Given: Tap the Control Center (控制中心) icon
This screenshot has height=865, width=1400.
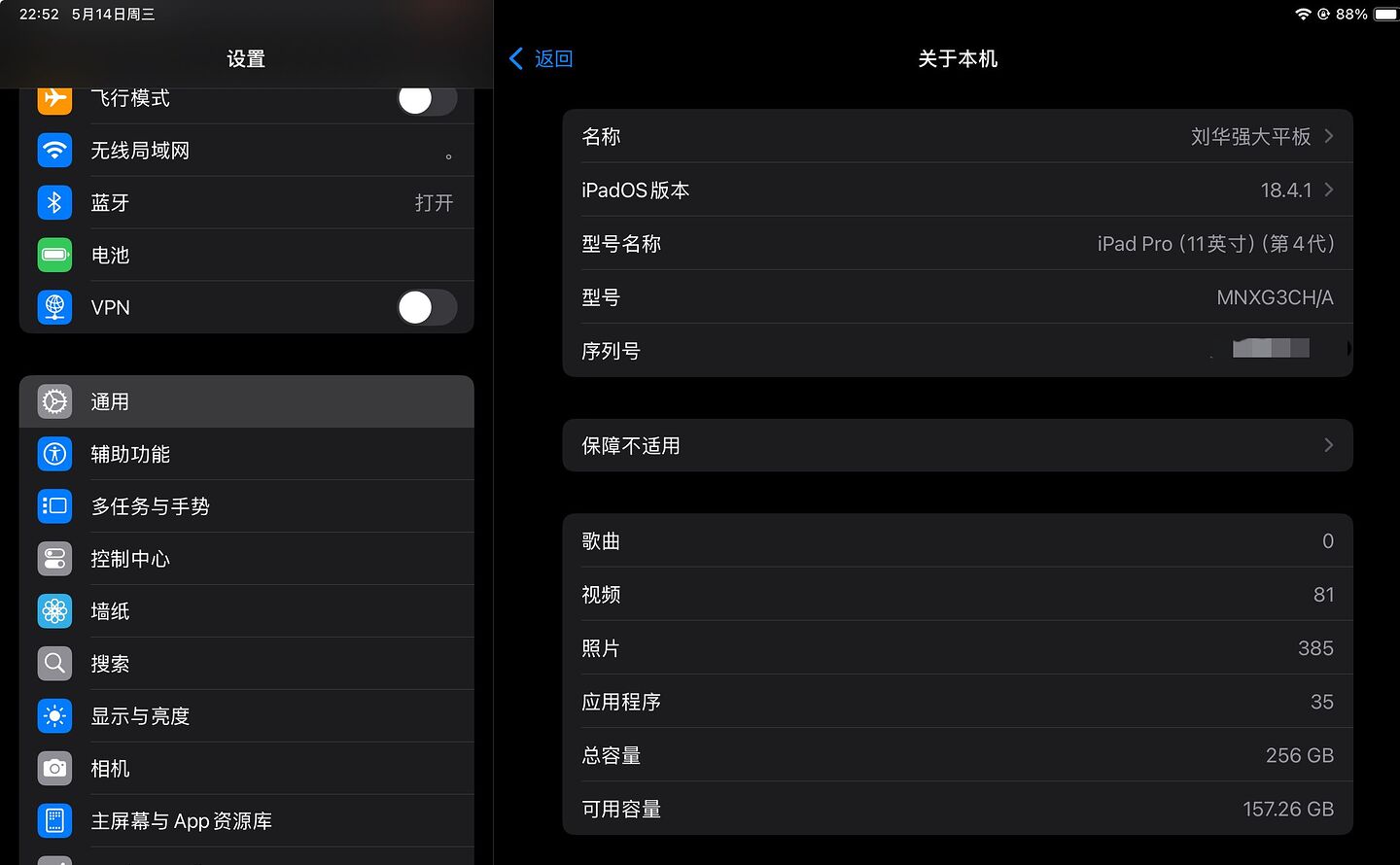Looking at the screenshot, I should point(54,559).
